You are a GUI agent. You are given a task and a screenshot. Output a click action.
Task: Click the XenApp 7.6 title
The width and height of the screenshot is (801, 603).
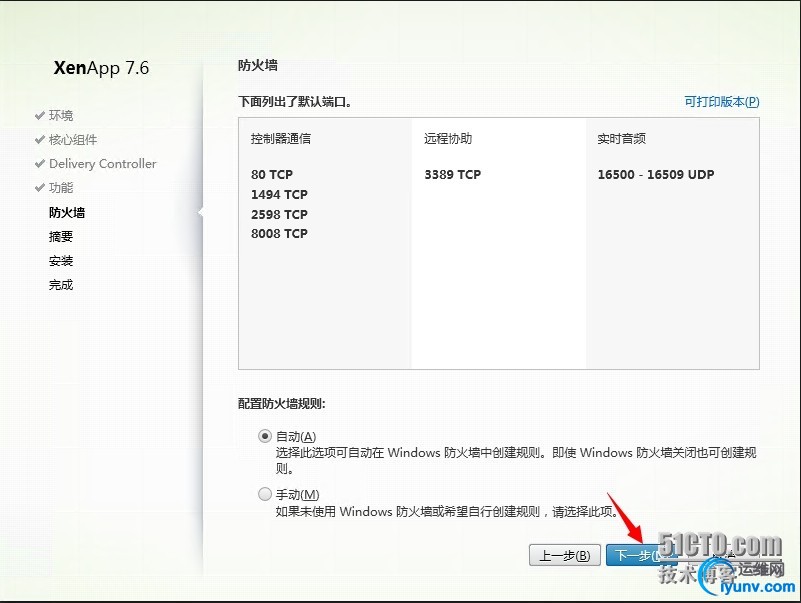[x=101, y=68]
